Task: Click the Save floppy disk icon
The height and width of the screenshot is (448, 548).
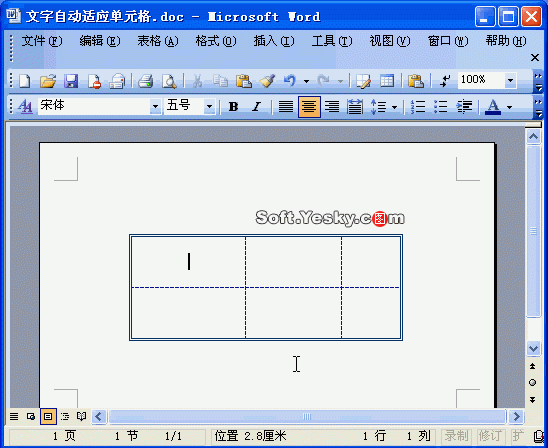Action: [x=71, y=81]
